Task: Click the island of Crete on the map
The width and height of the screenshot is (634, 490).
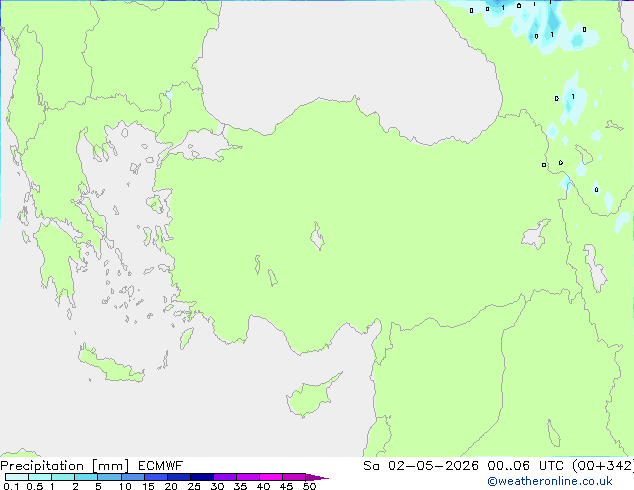Action: (110, 365)
